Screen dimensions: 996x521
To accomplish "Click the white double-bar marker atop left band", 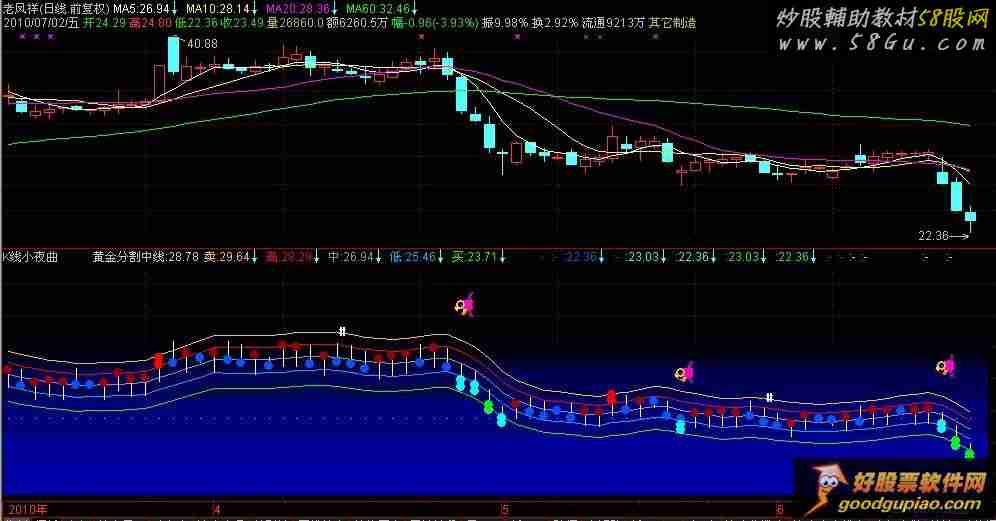I will click(x=342, y=331).
